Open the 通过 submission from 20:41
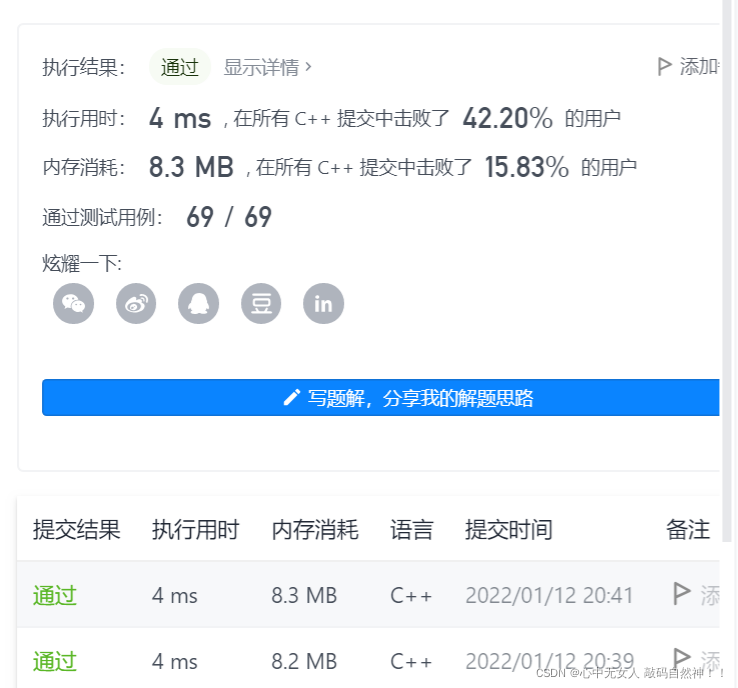The image size is (738, 688). click(x=55, y=595)
